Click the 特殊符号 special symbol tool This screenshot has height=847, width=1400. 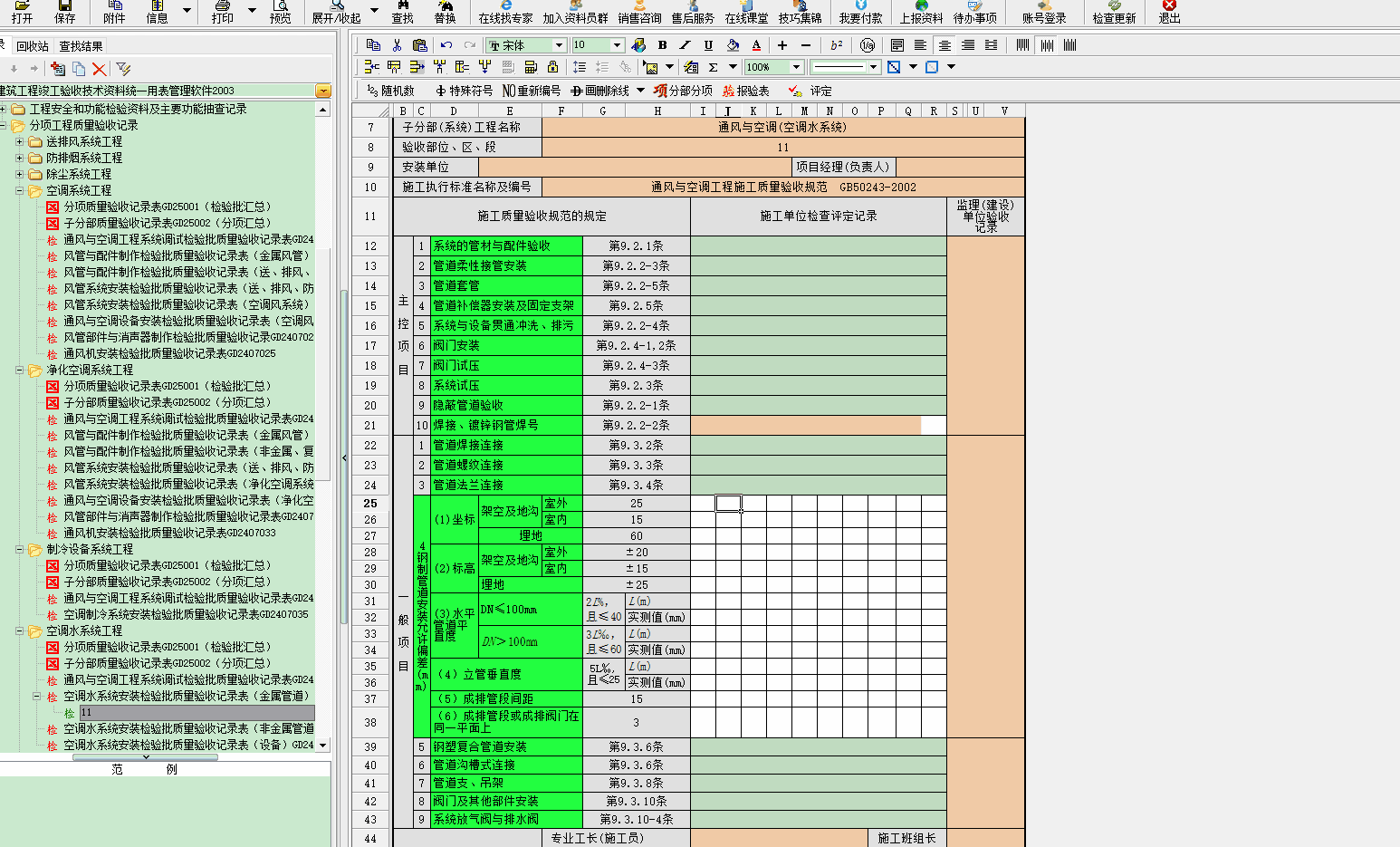464,91
